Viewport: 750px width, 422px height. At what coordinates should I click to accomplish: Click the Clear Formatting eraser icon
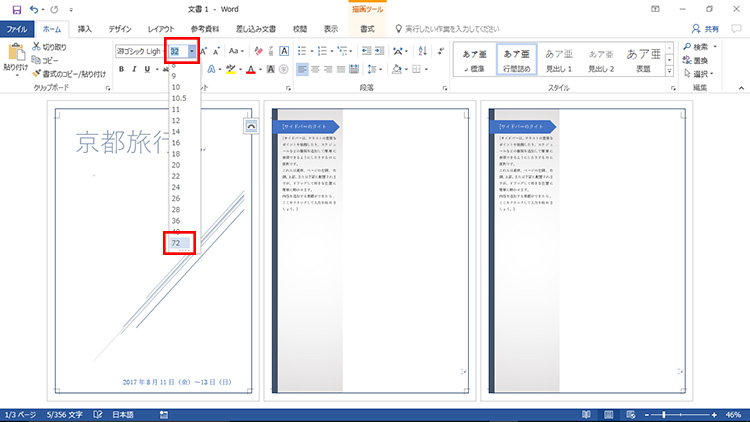click(260, 50)
